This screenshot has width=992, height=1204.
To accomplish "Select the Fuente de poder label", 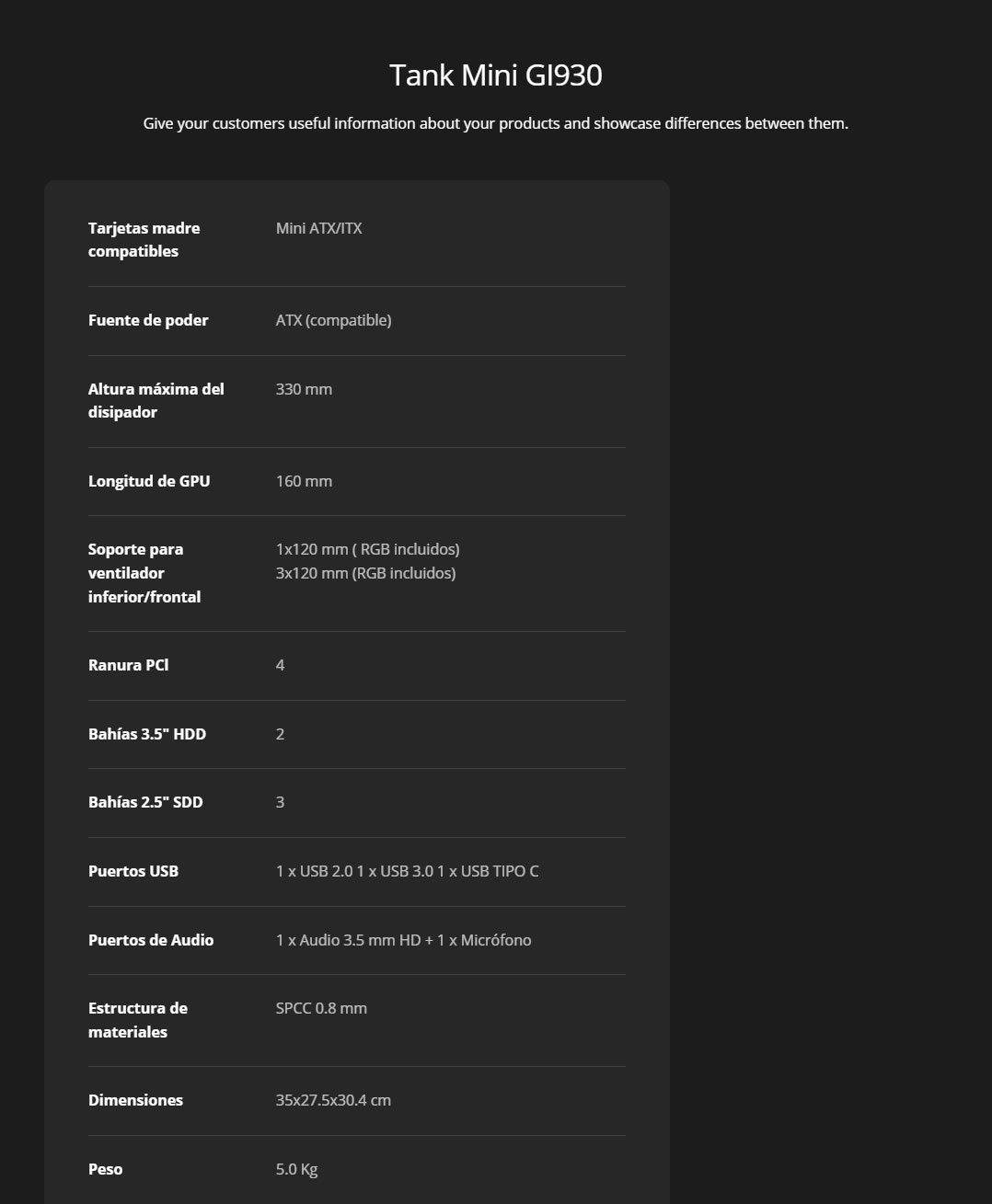I will (x=148, y=320).
